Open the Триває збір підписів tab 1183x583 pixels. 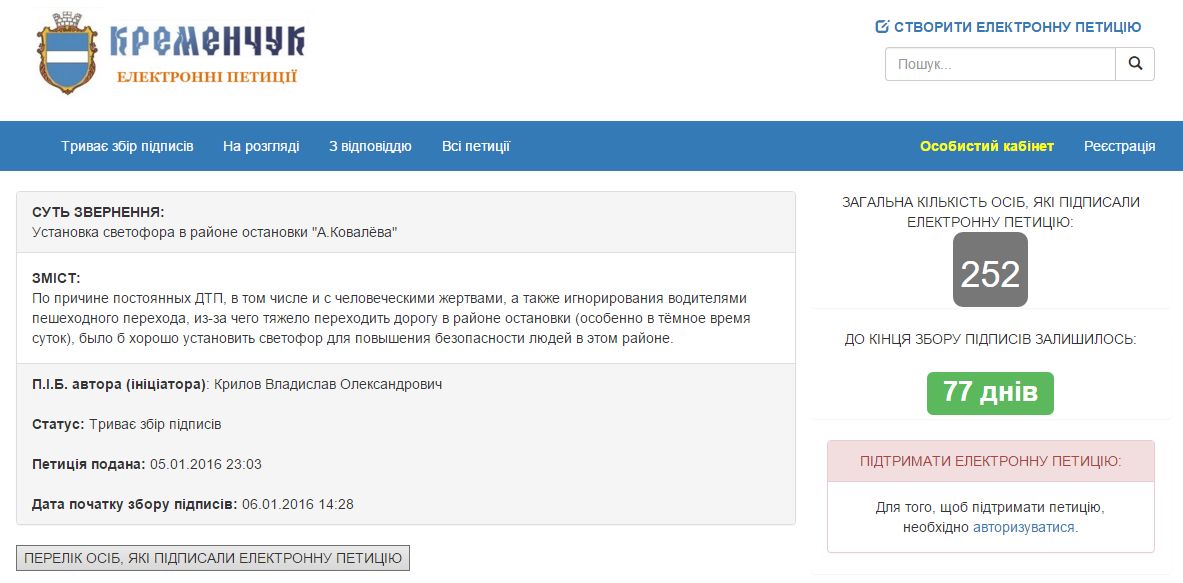[x=127, y=146]
